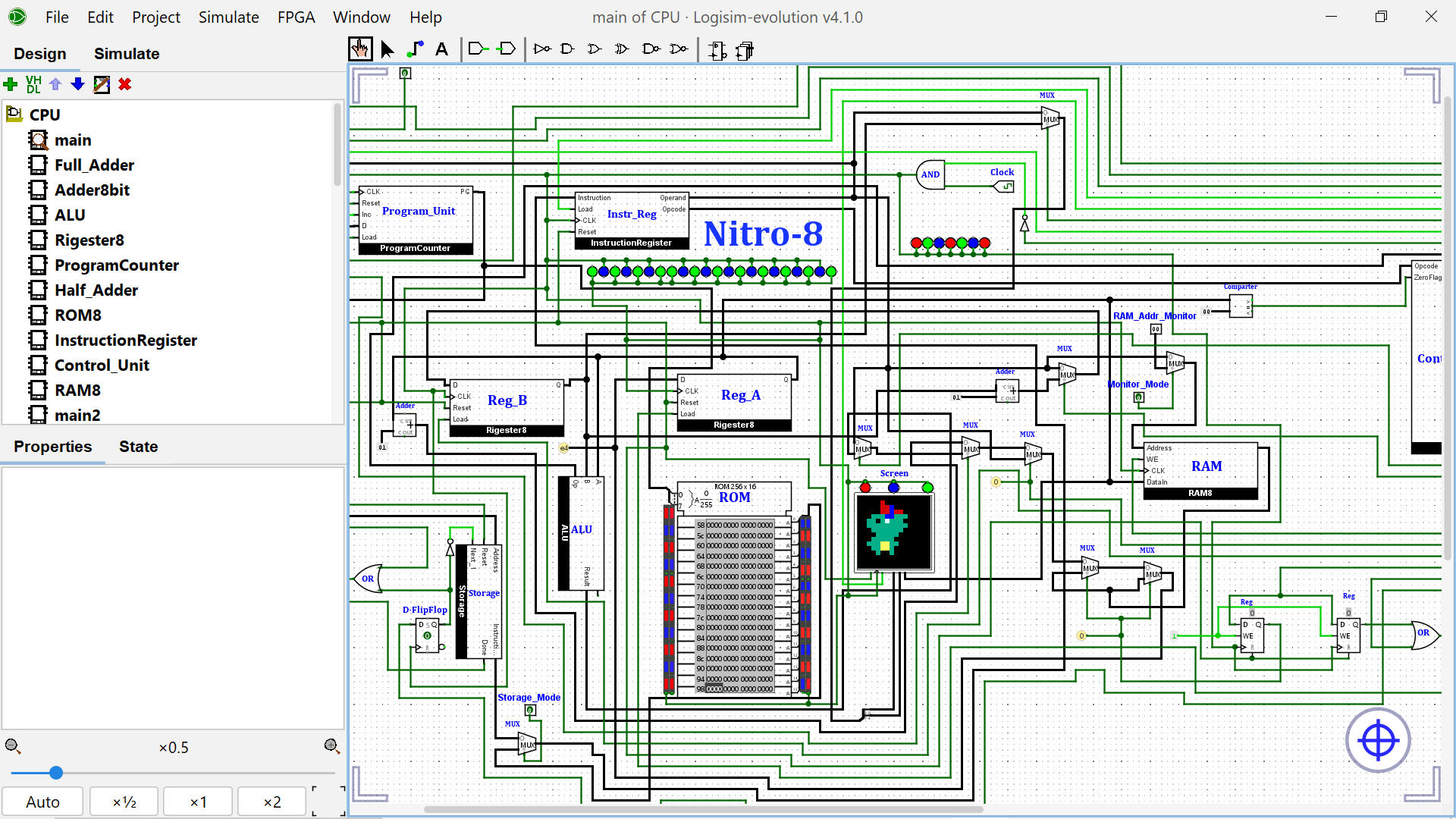Click the pencil-over-circuit icon in project toolbar
The image size is (1456, 819).
coord(102,84)
